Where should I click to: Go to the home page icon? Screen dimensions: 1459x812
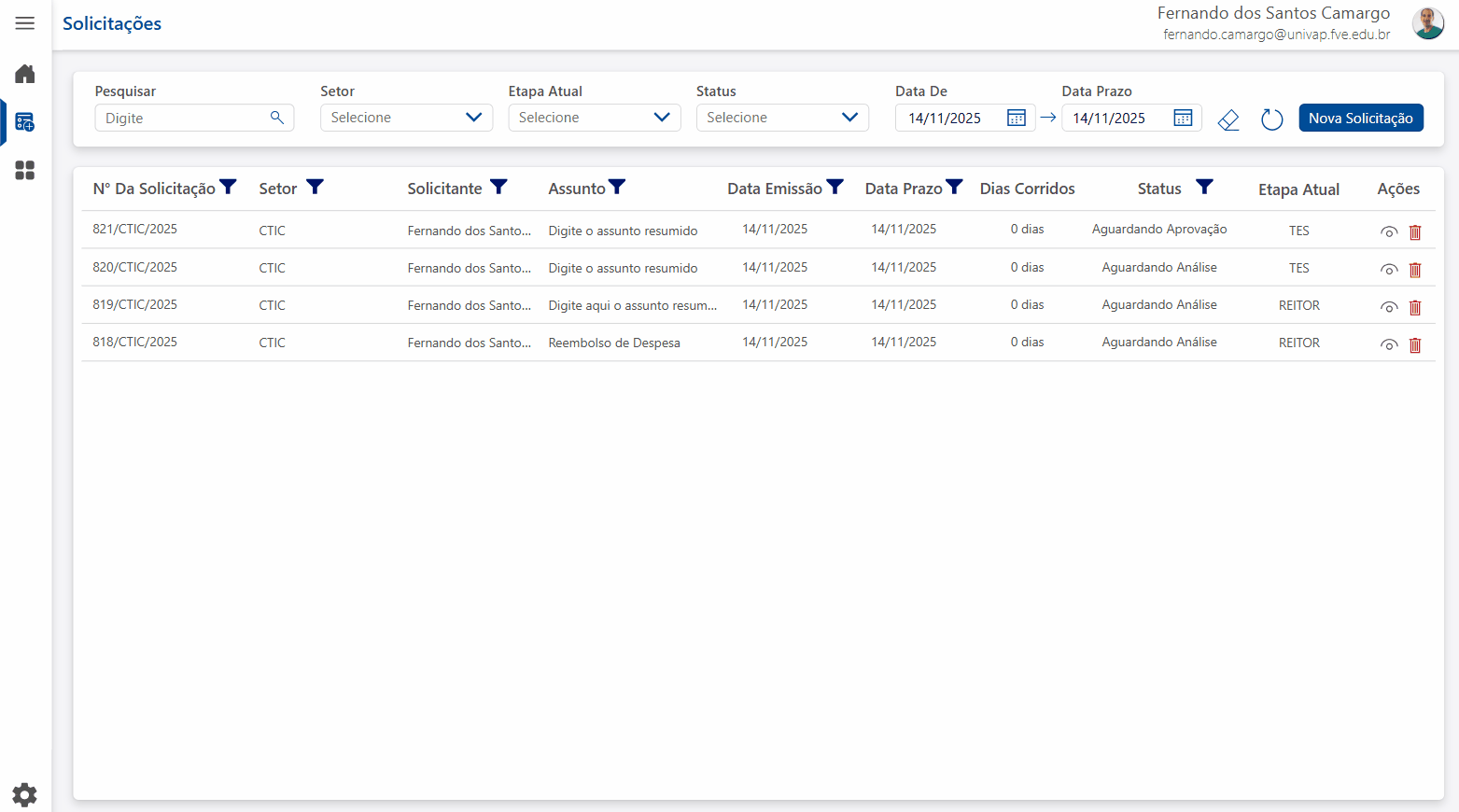pyautogui.click(x=25, y=74)
